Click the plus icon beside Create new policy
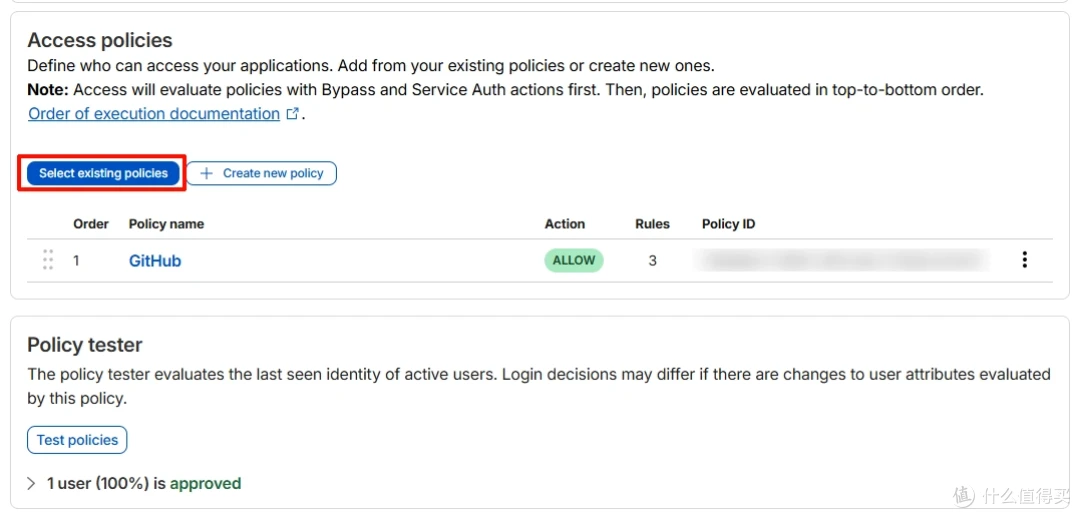This screenshot has width=1080, height=518. point(206,174)
